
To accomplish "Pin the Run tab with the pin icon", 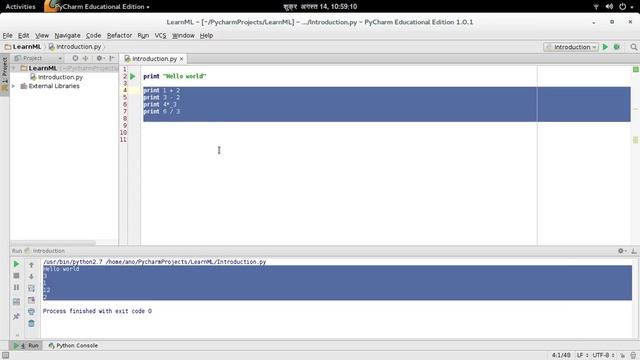I will click(16, 316).
